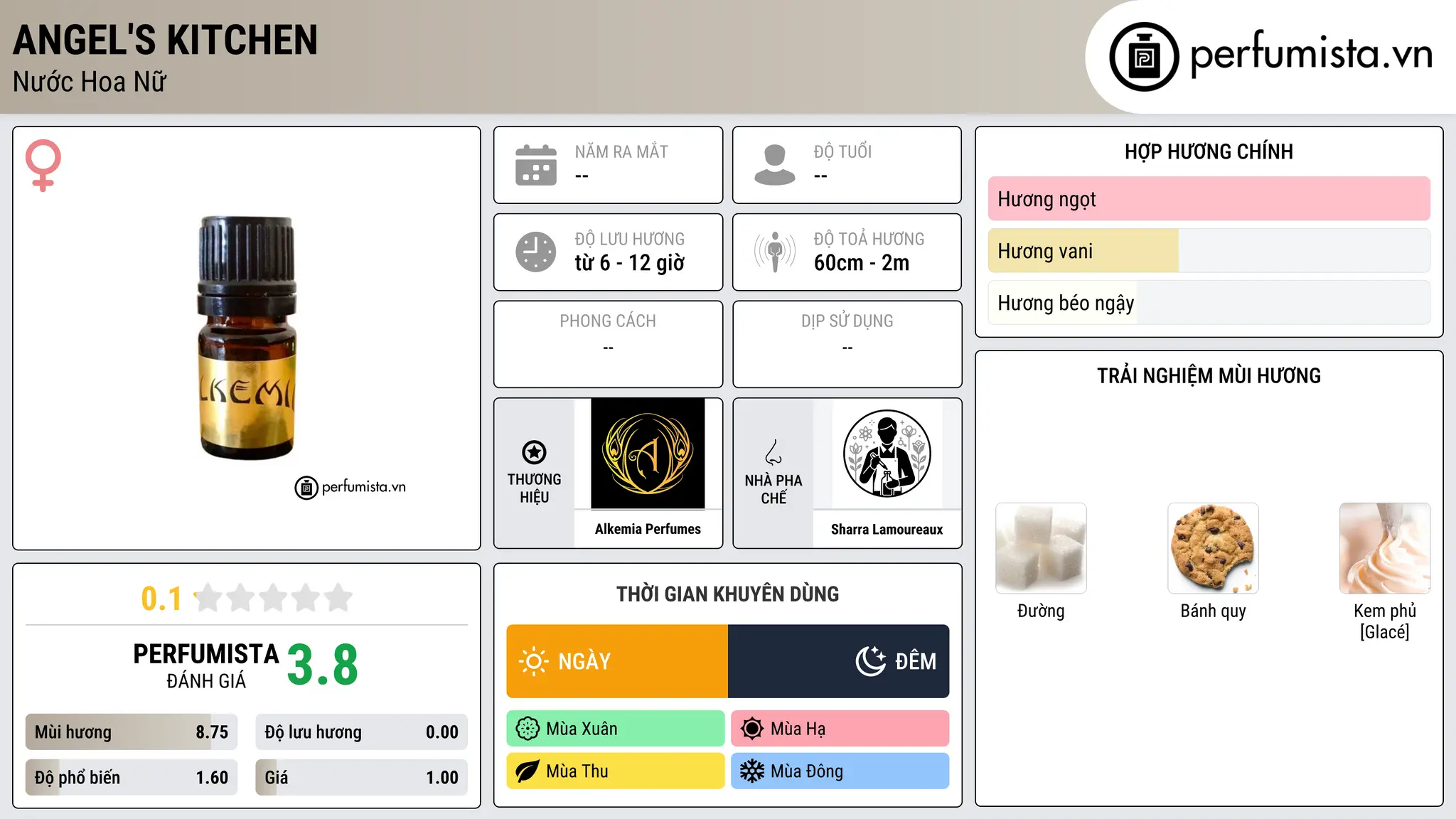Click the flower icon beside Mùa Xuân

[528, 729]
